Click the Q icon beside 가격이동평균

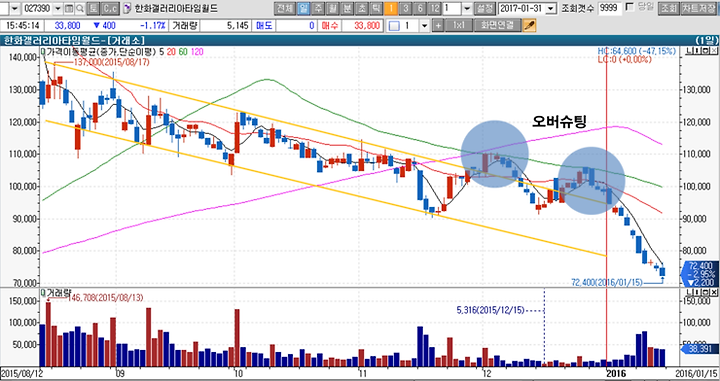point(43,51)
